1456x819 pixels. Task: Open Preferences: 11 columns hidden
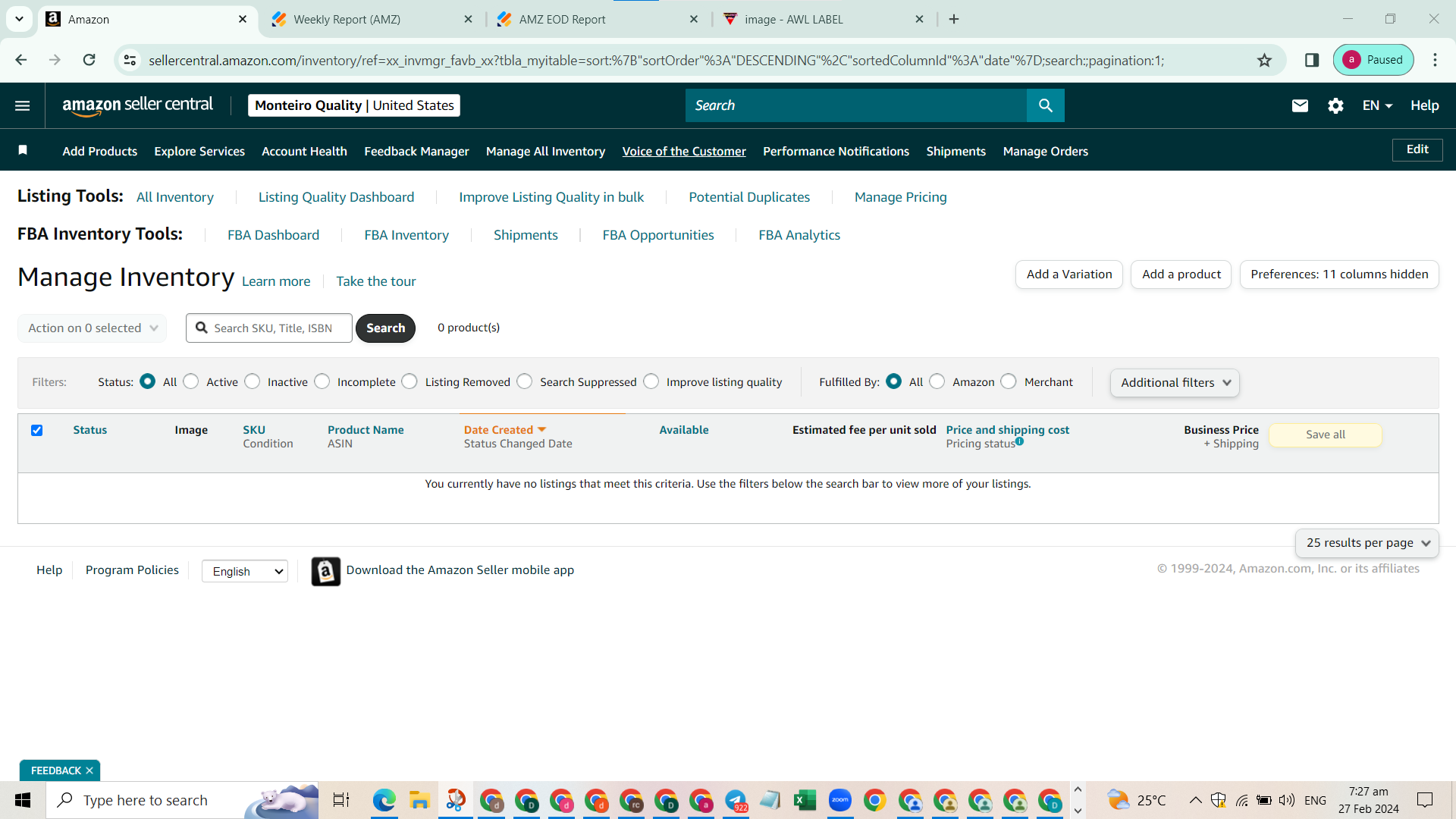point(1339,275)
